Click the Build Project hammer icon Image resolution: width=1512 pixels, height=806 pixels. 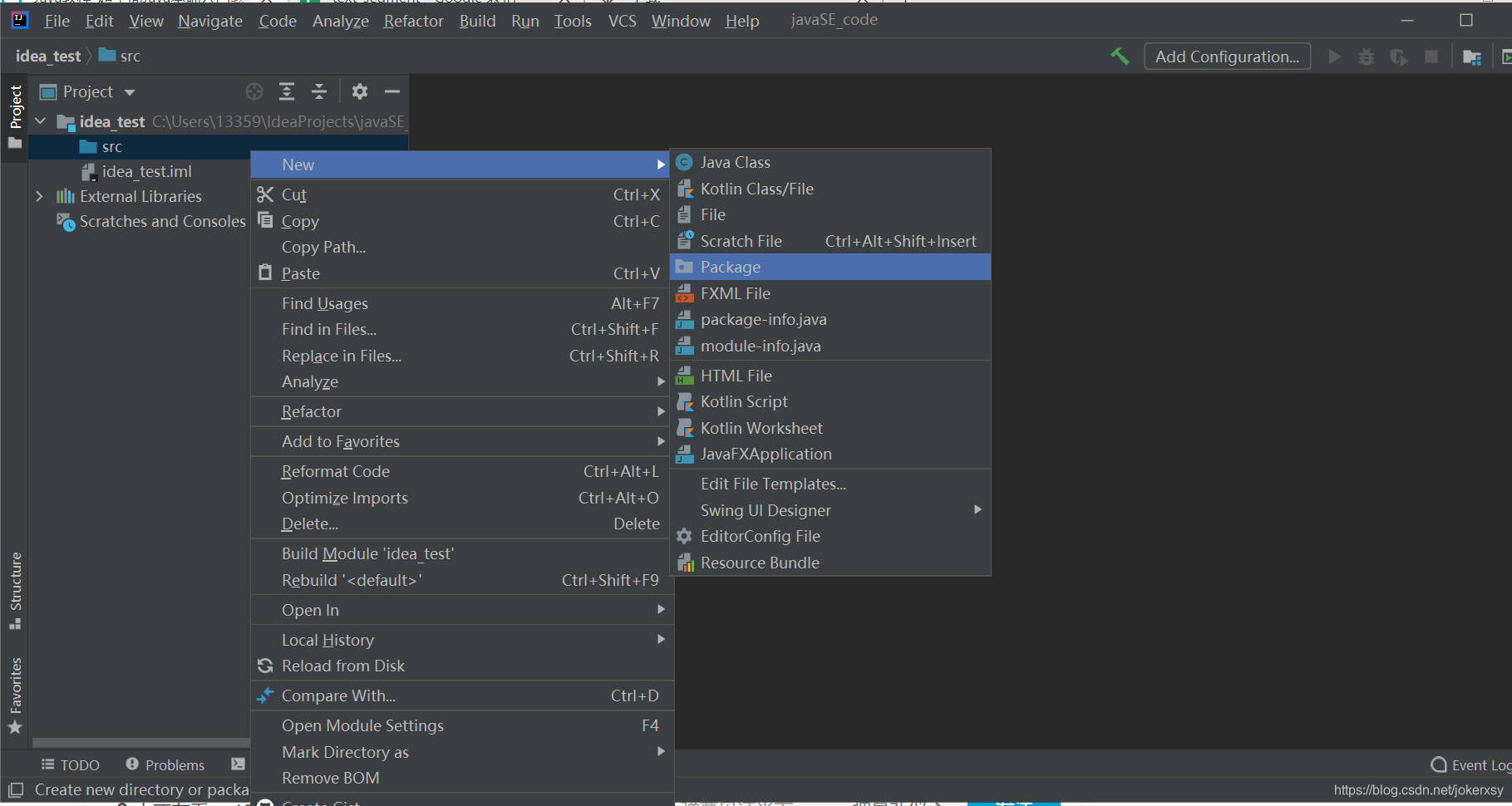1120,57
